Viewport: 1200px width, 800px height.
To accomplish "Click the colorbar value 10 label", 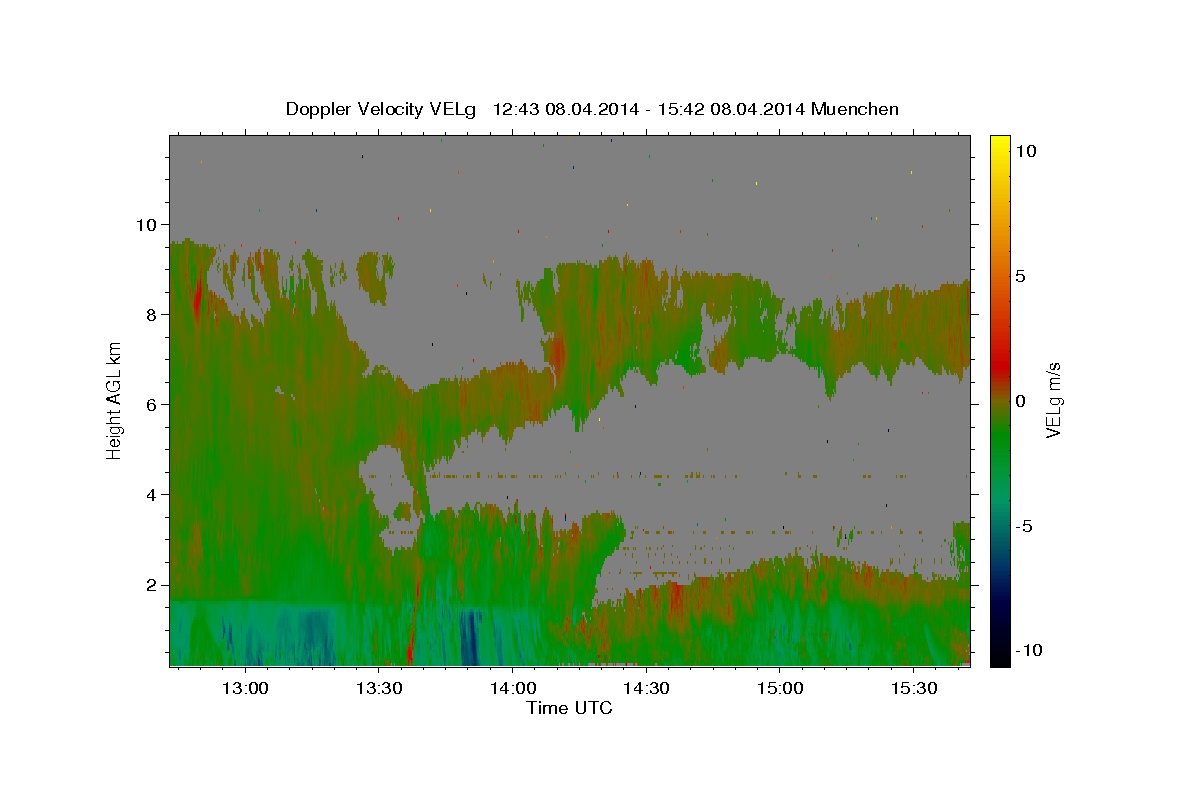I will tap(1025, 151).
